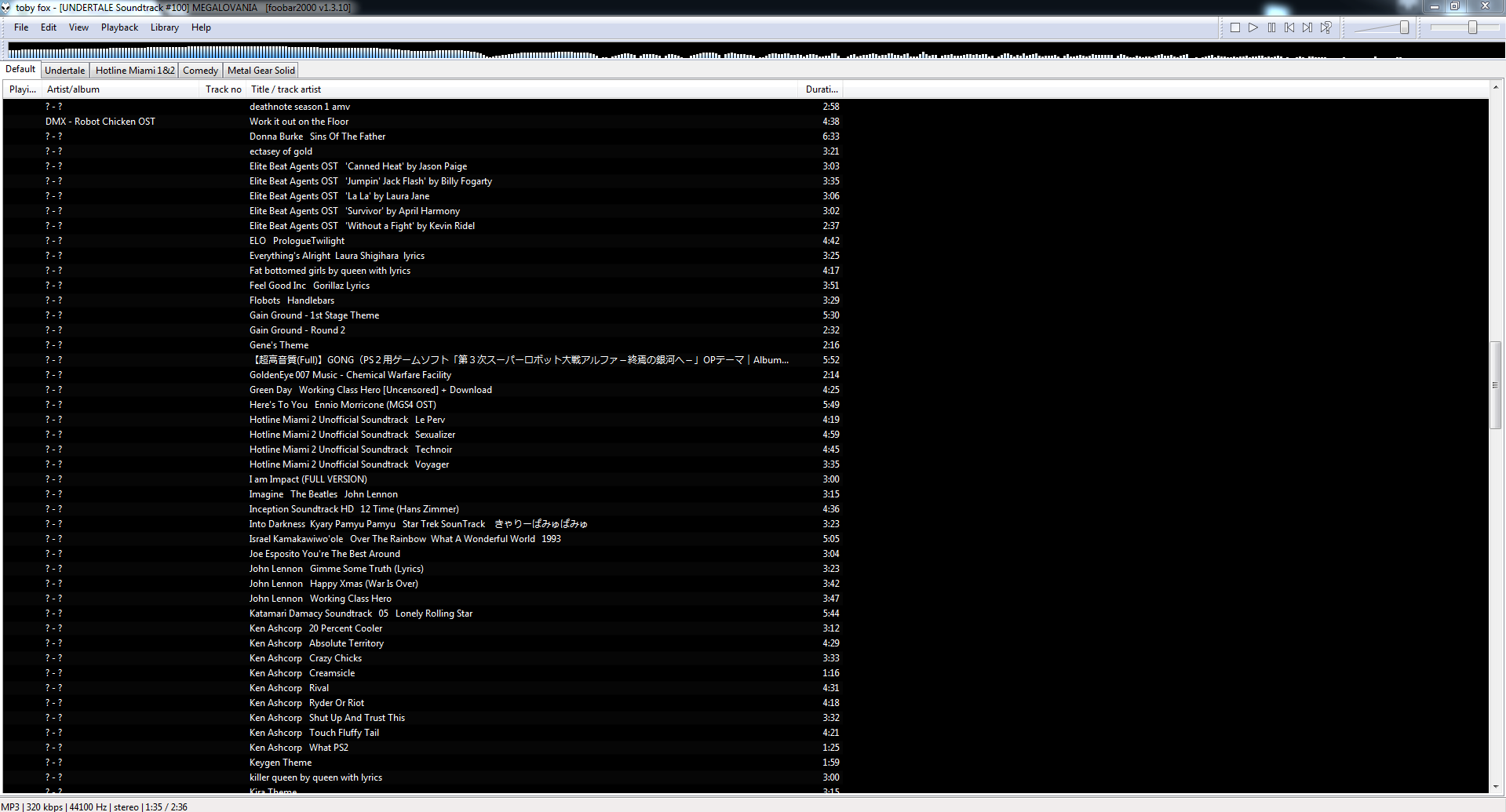Click the seek slider in the toolbar

(1463, 27)
